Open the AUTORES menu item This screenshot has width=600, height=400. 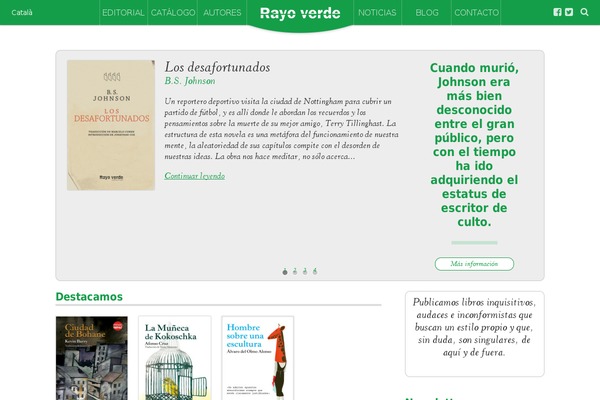222,13
